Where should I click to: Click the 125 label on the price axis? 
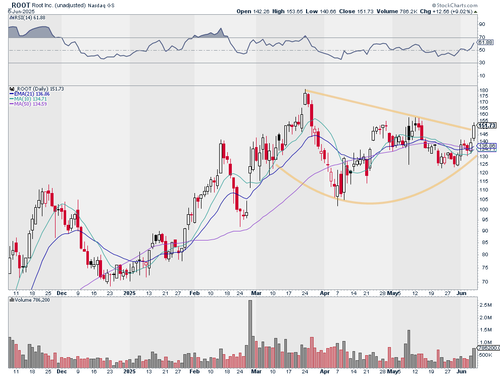(483, 164)
